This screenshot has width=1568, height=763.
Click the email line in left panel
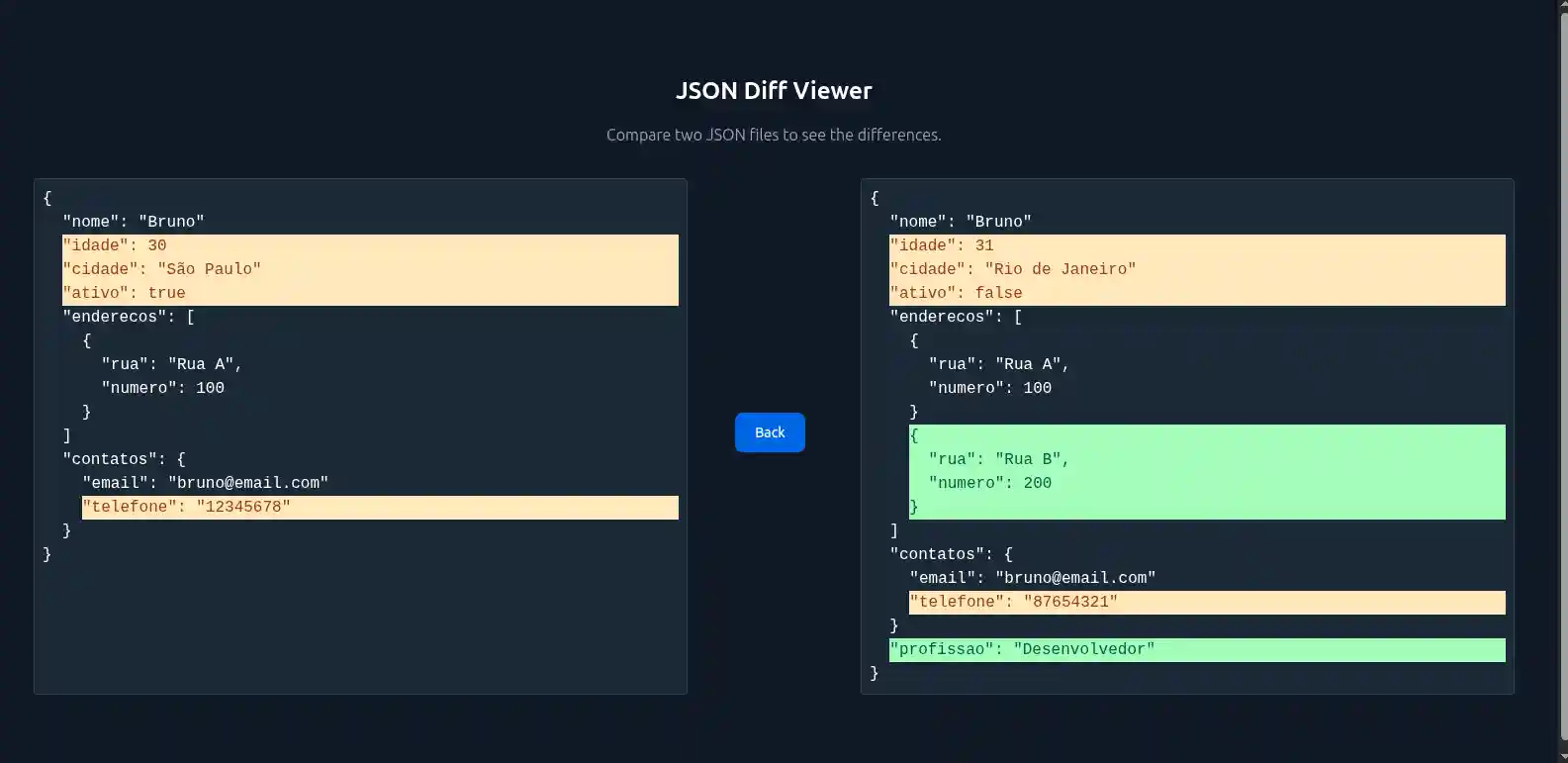point(206,483)
